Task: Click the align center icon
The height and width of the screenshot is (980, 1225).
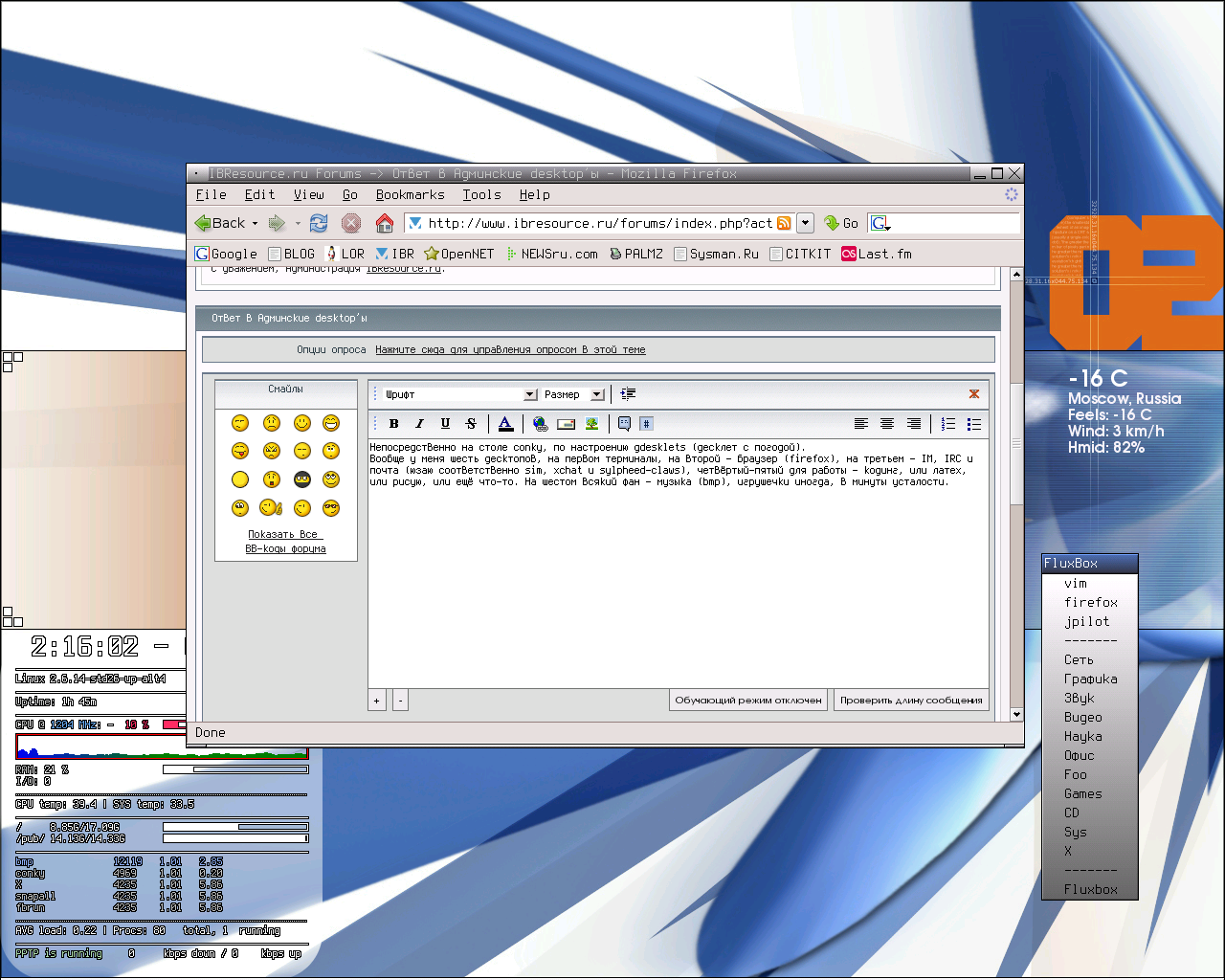Action: (887, 424)
